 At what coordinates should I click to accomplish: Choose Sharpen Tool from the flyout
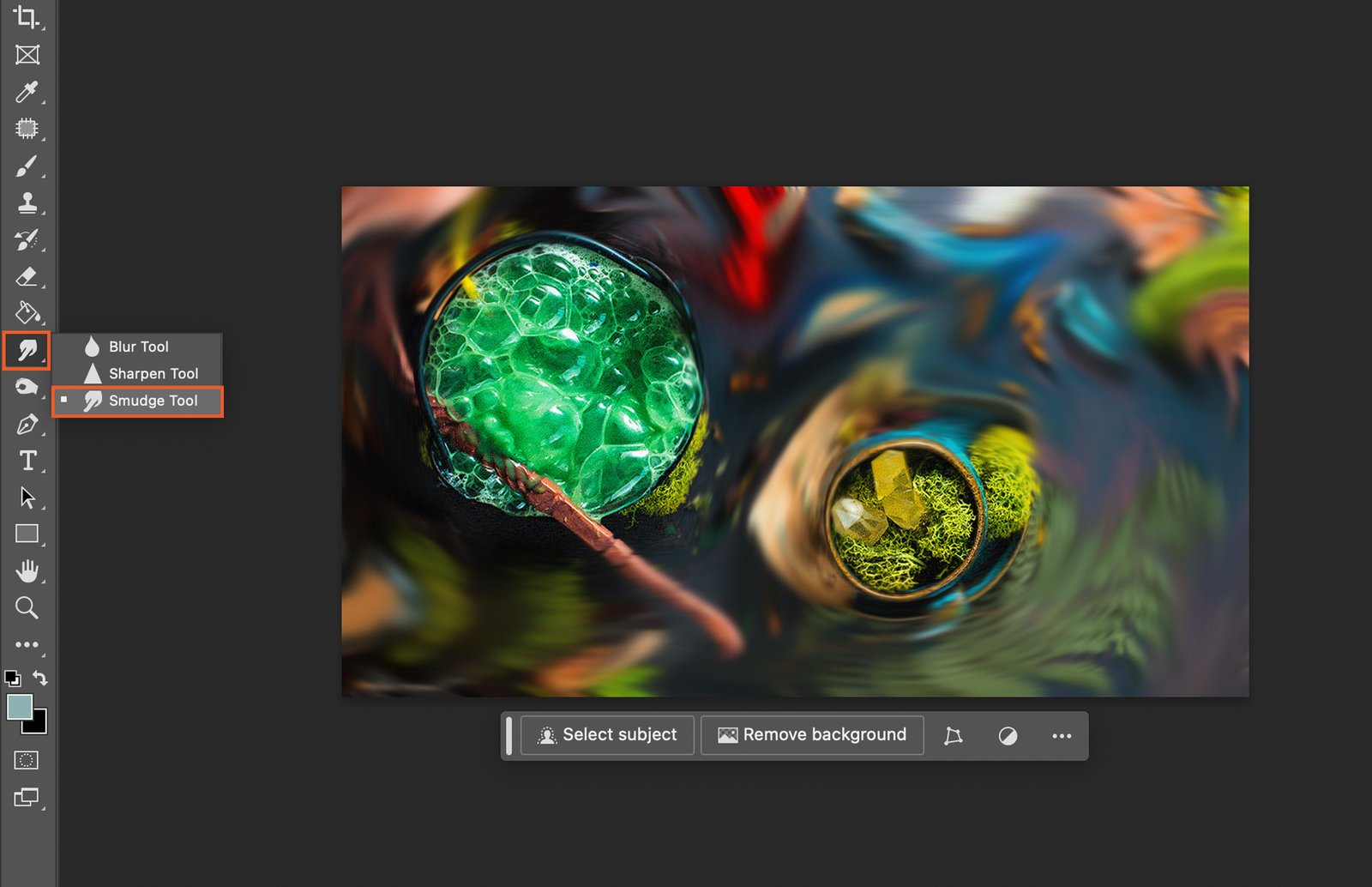click(x=153, y=374)
